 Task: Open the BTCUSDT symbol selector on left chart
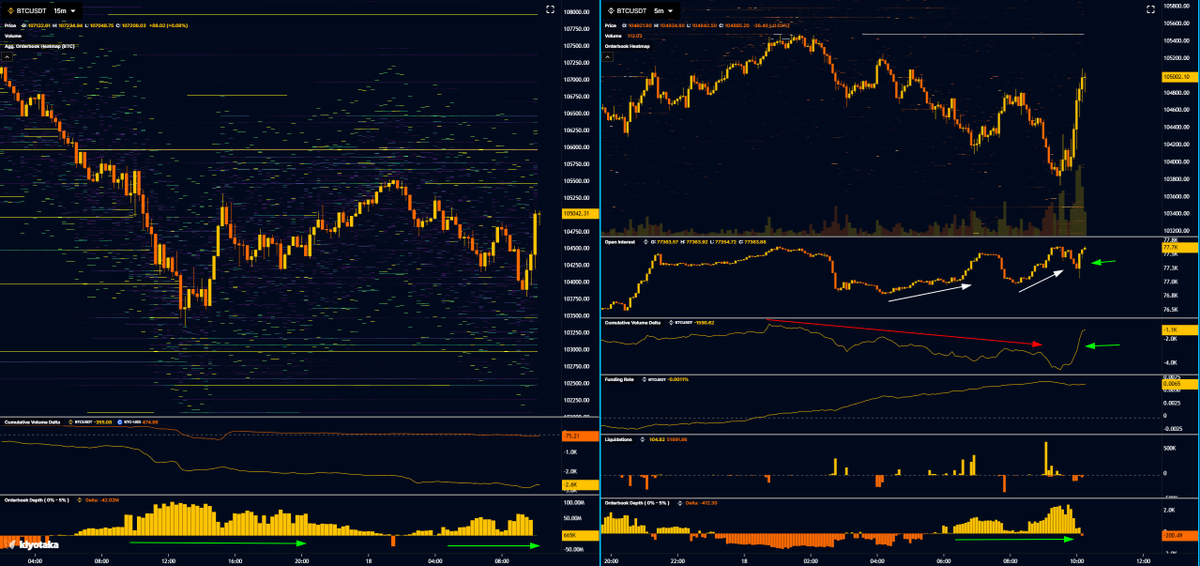click(x=31, y=10)
